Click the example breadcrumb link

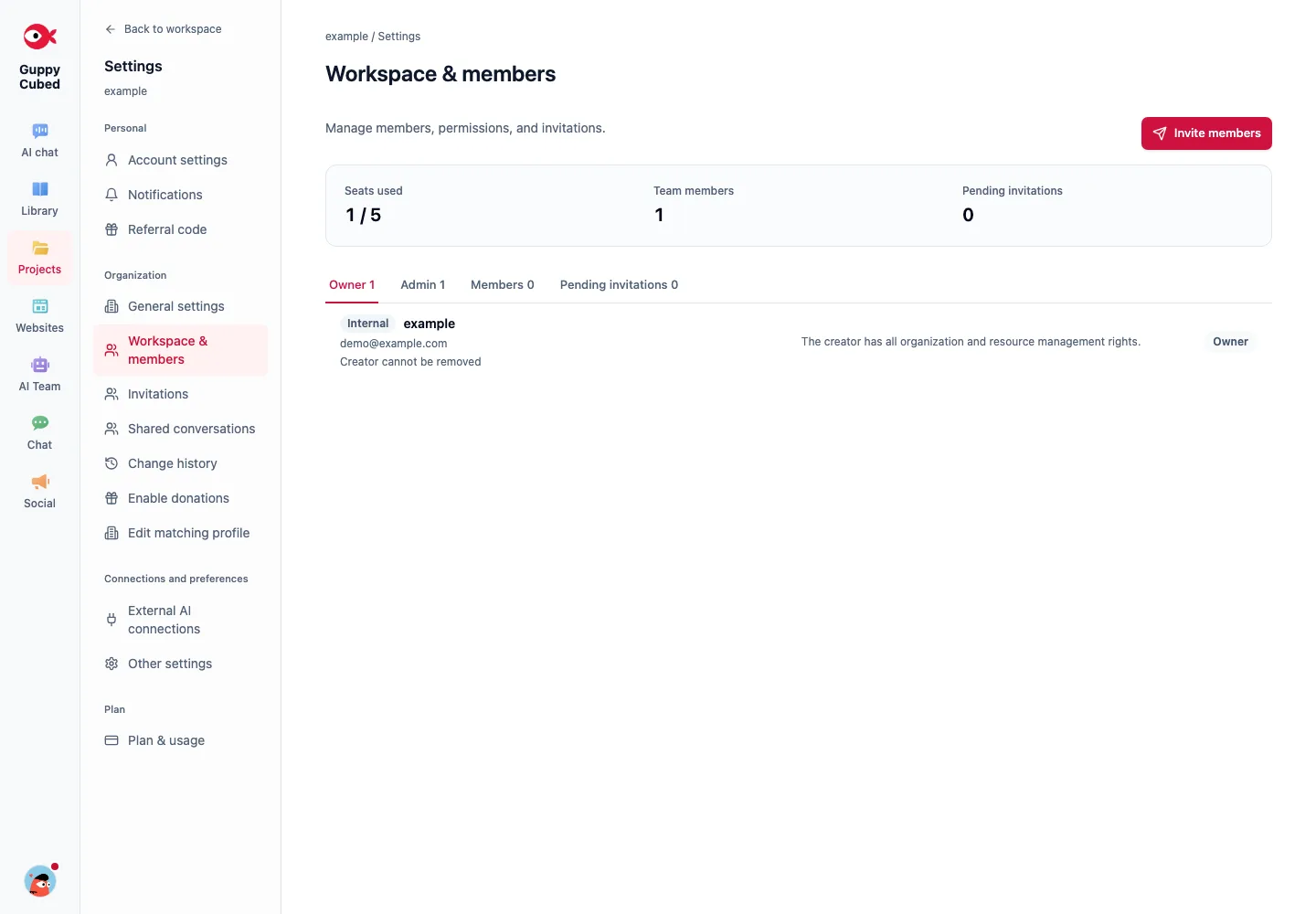pyautogui.click(x=346, y=37)
